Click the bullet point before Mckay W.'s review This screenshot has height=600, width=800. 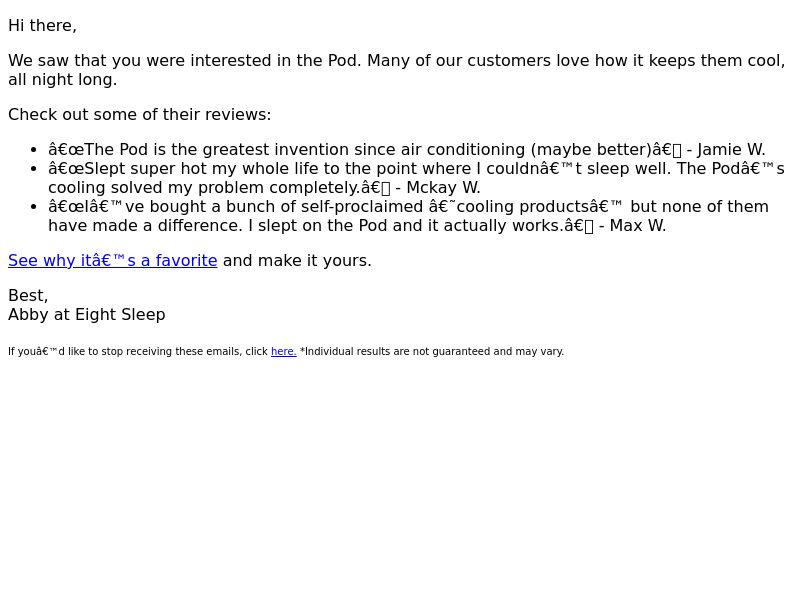pyautogui.click(x=34, y=169)
